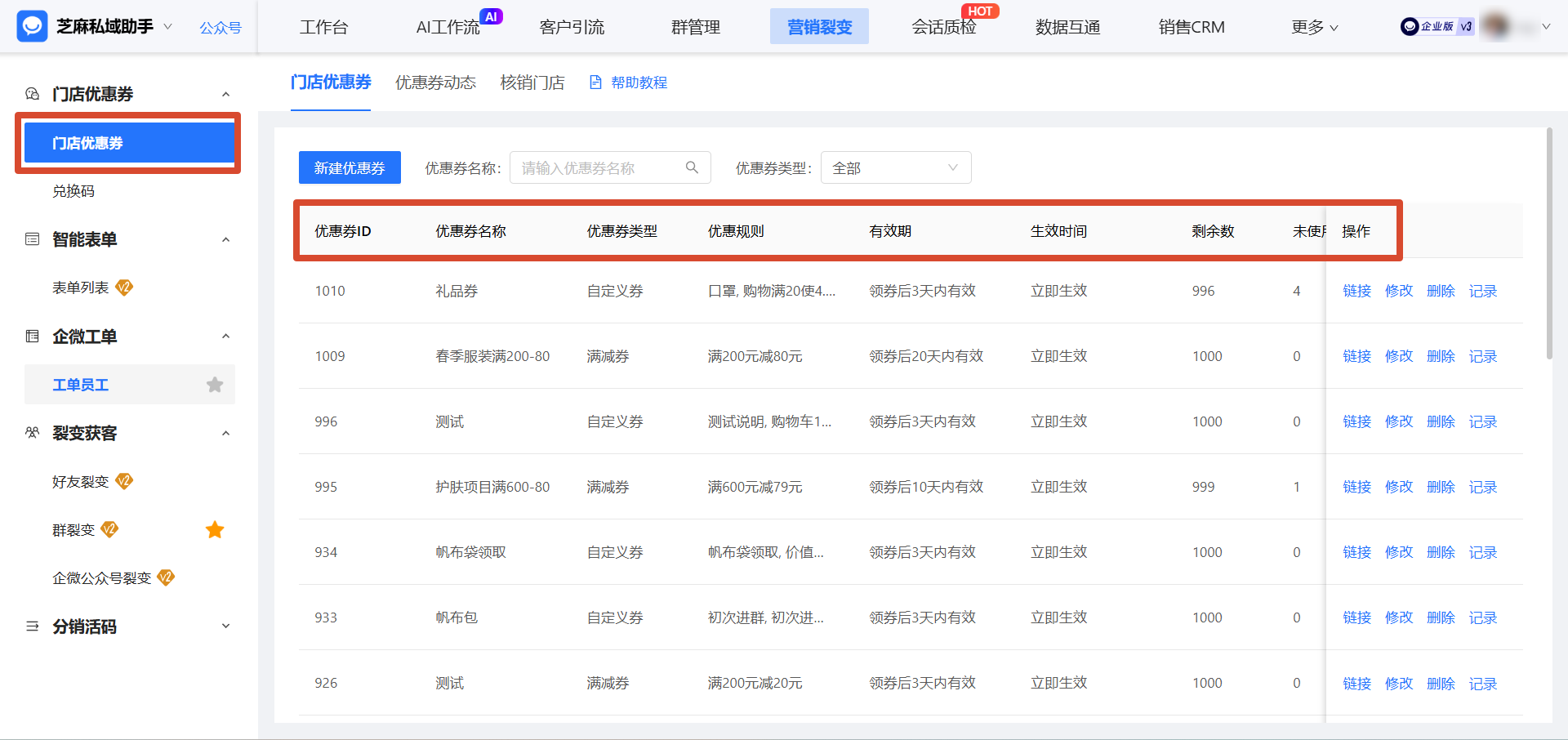Click the 满600元减79元 rule cell

tap(755, 487)
